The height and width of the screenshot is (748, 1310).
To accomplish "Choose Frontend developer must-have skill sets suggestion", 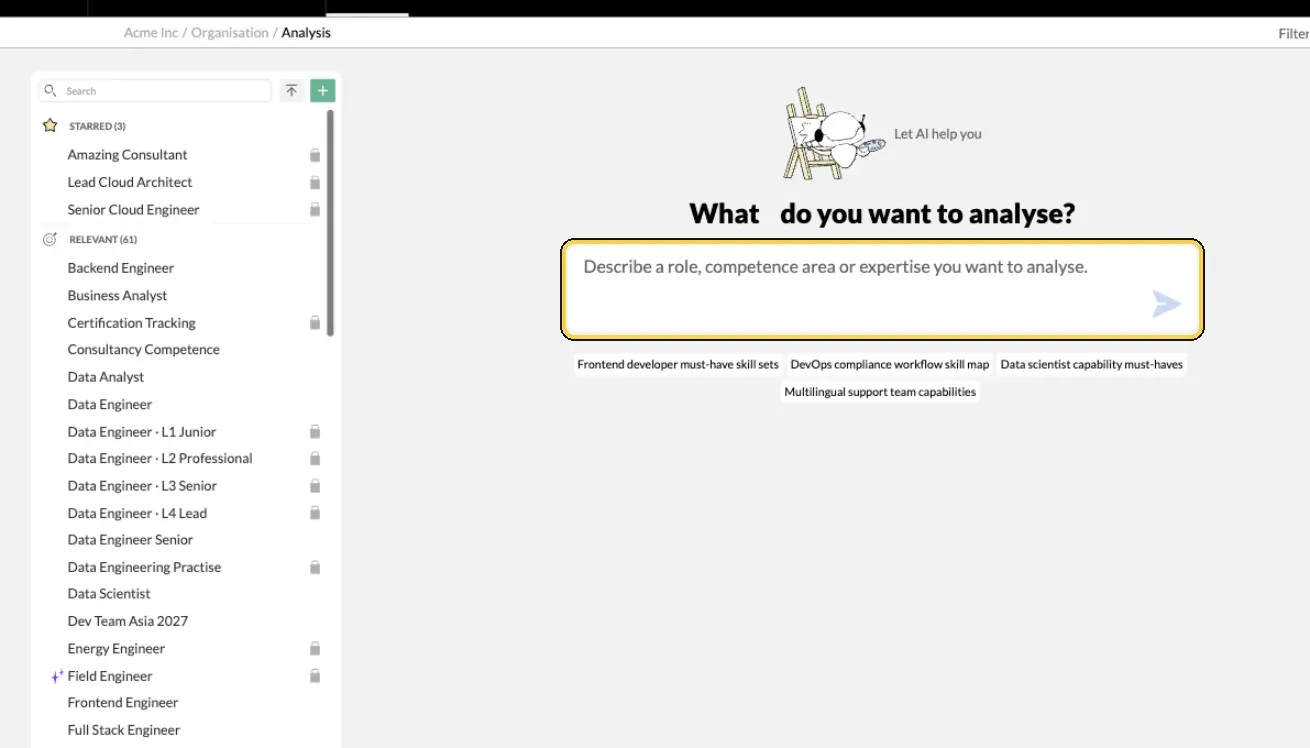I will tap(678, 365).
